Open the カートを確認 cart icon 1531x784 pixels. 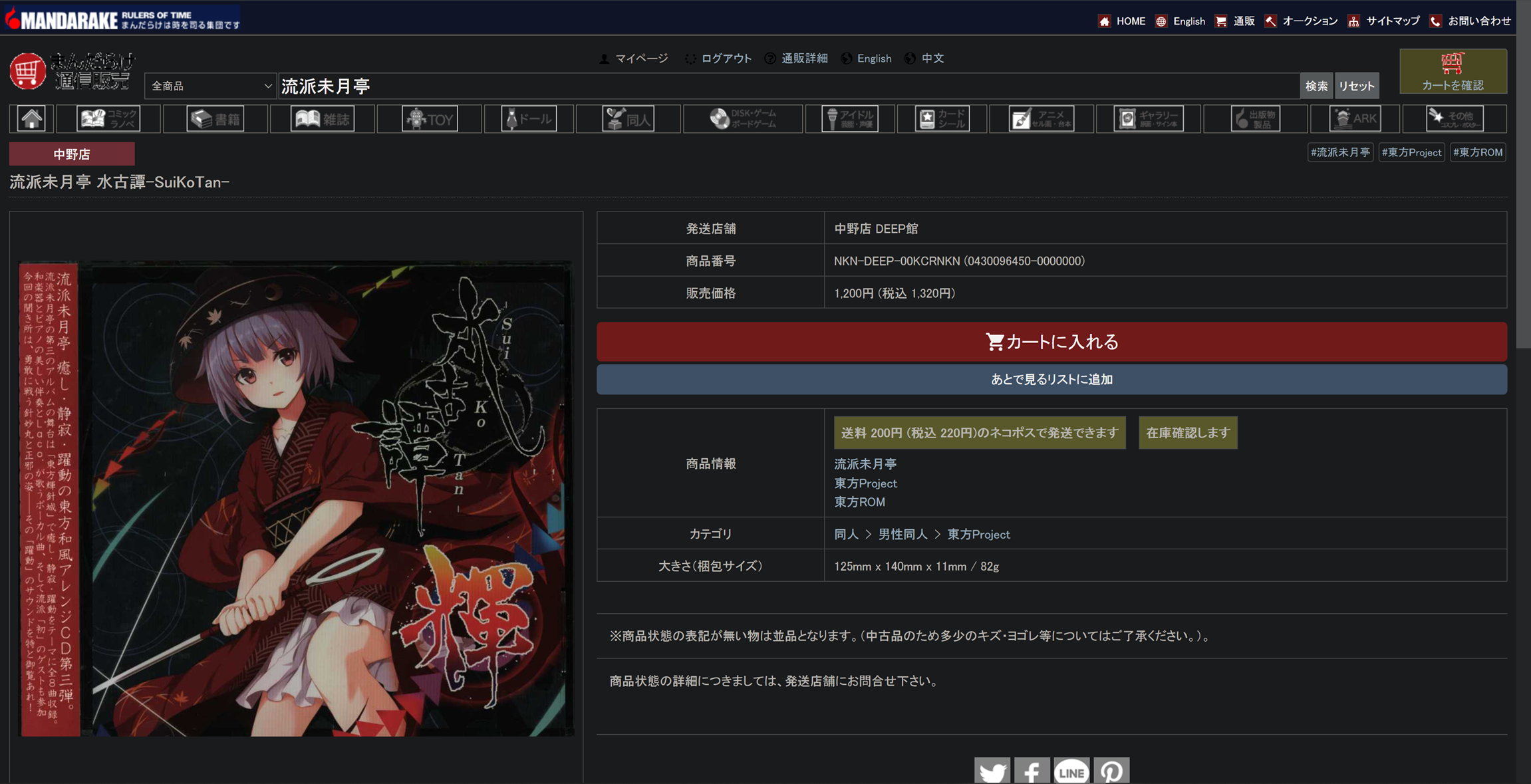tap(1453, 71)
